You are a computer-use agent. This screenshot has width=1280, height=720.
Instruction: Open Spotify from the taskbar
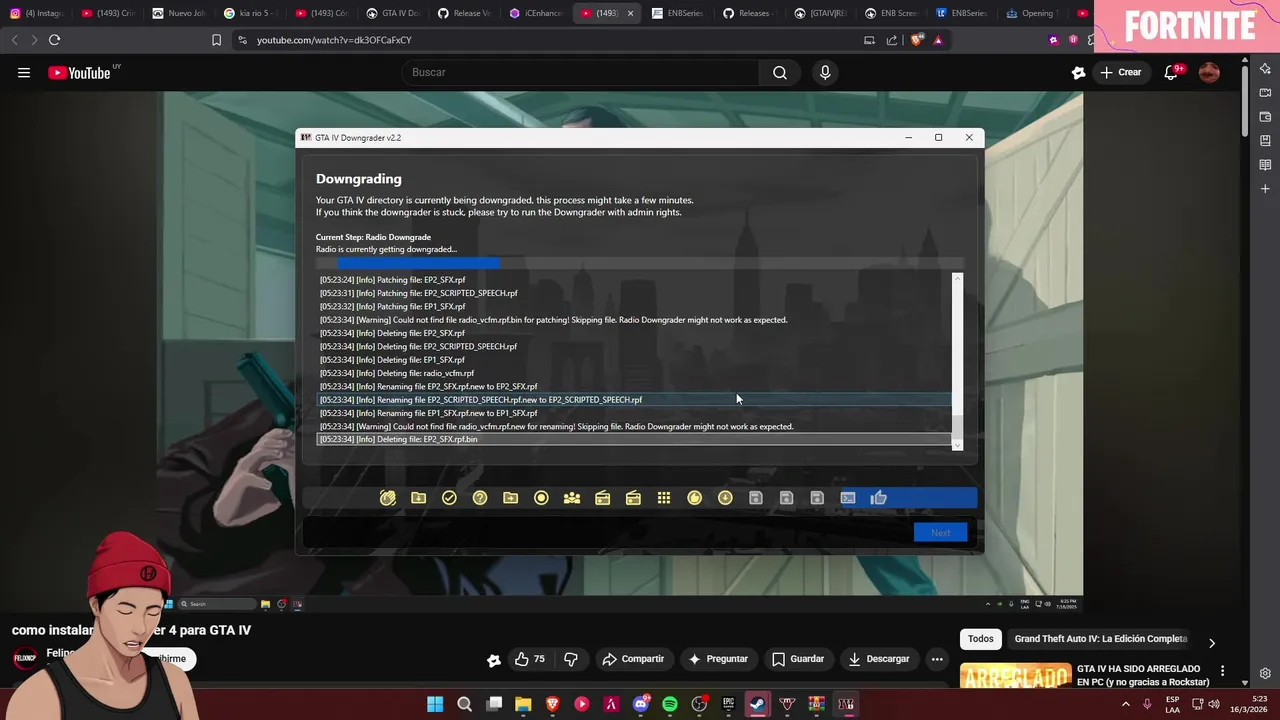pyautogui.click(x=670, y=704)
